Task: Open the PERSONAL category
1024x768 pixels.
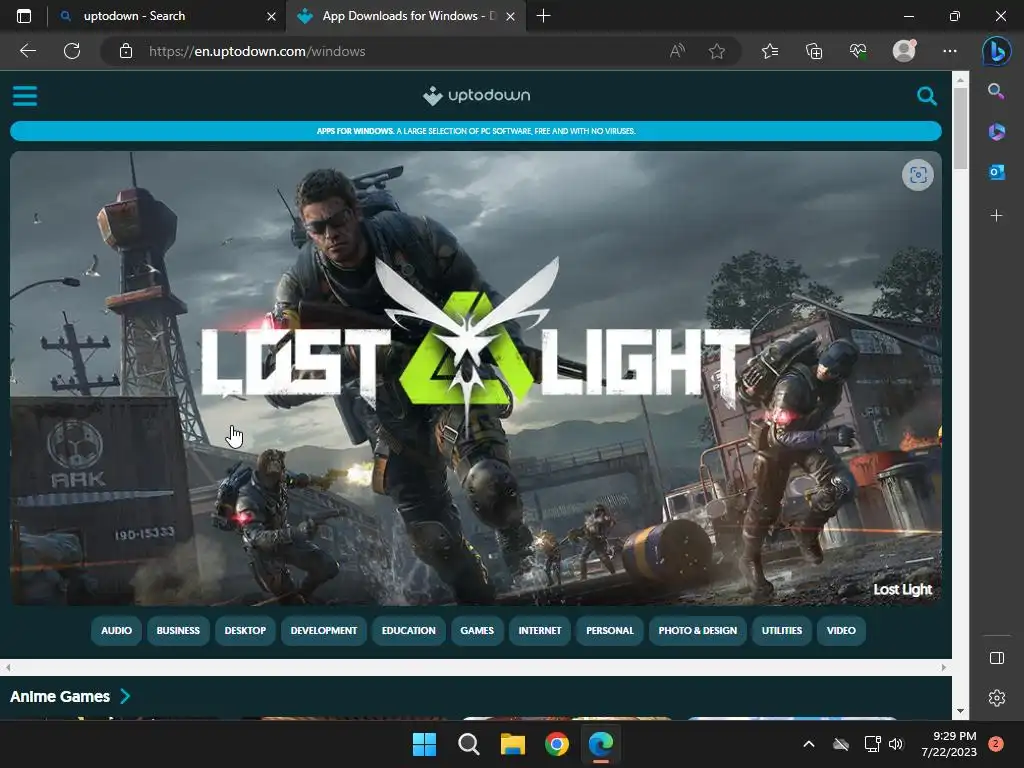Action: click(610, 631)
